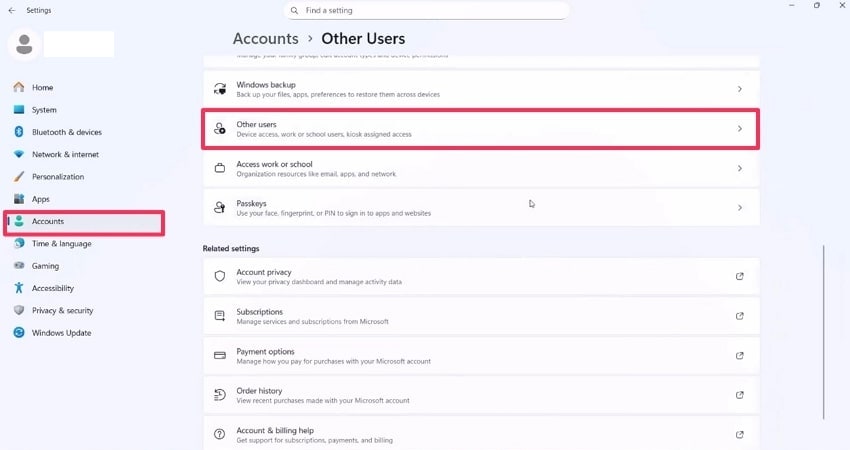Open Account & billing help external link icon
850x450 pixels.
[739, 434]
